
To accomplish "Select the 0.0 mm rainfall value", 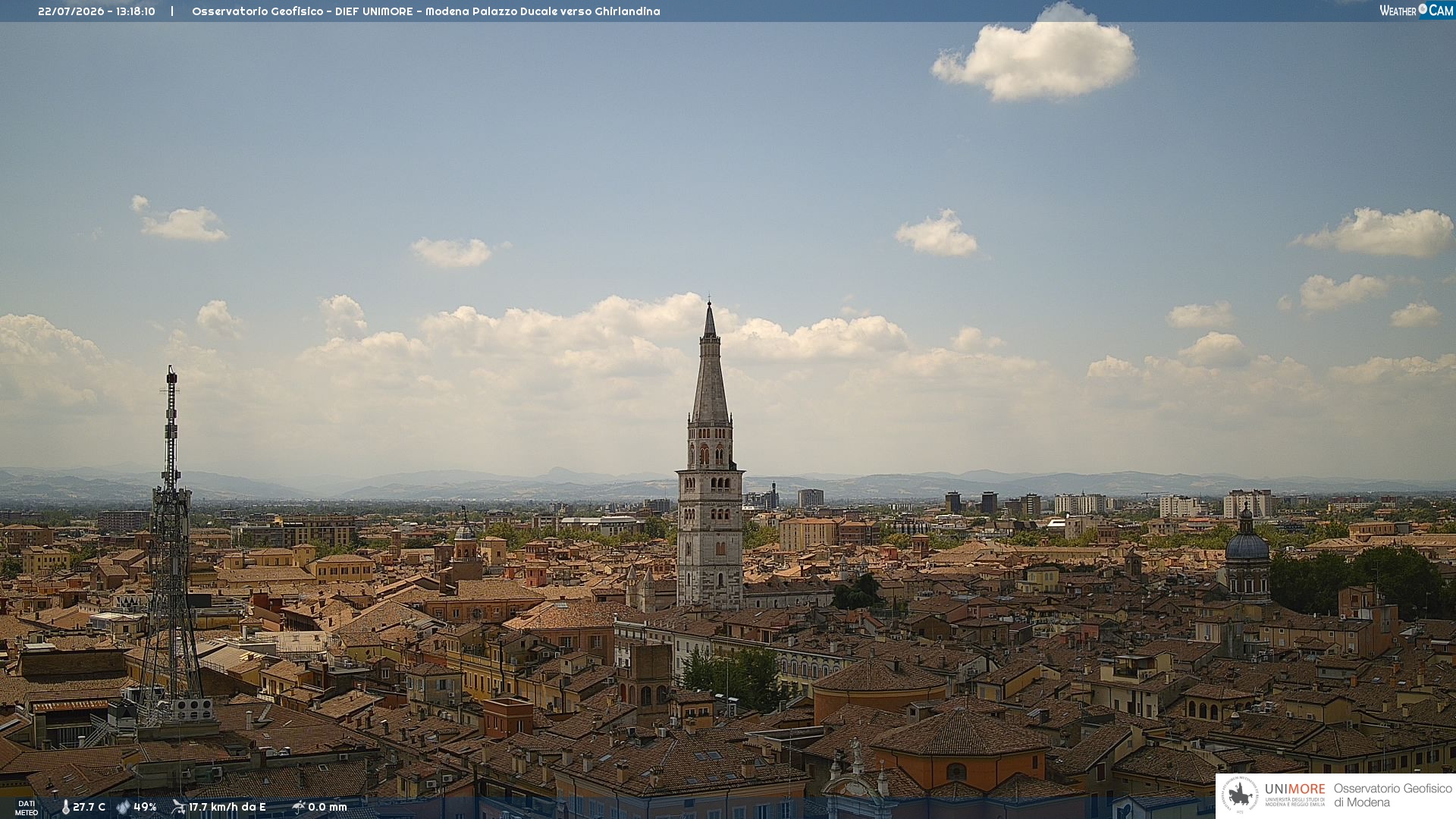I will pos(328,807).
